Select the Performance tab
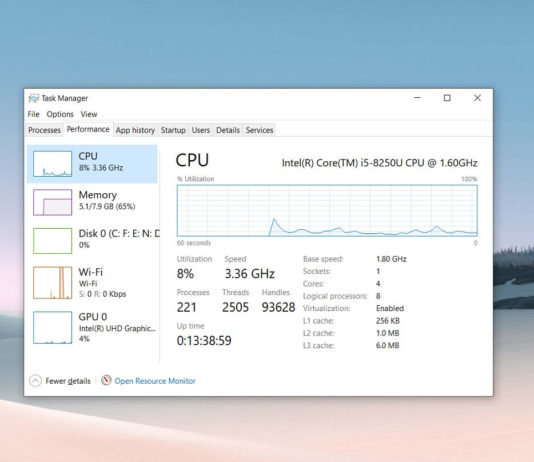Image resolution: width=534 pixels, height=462 pixels. click(88, 129)
